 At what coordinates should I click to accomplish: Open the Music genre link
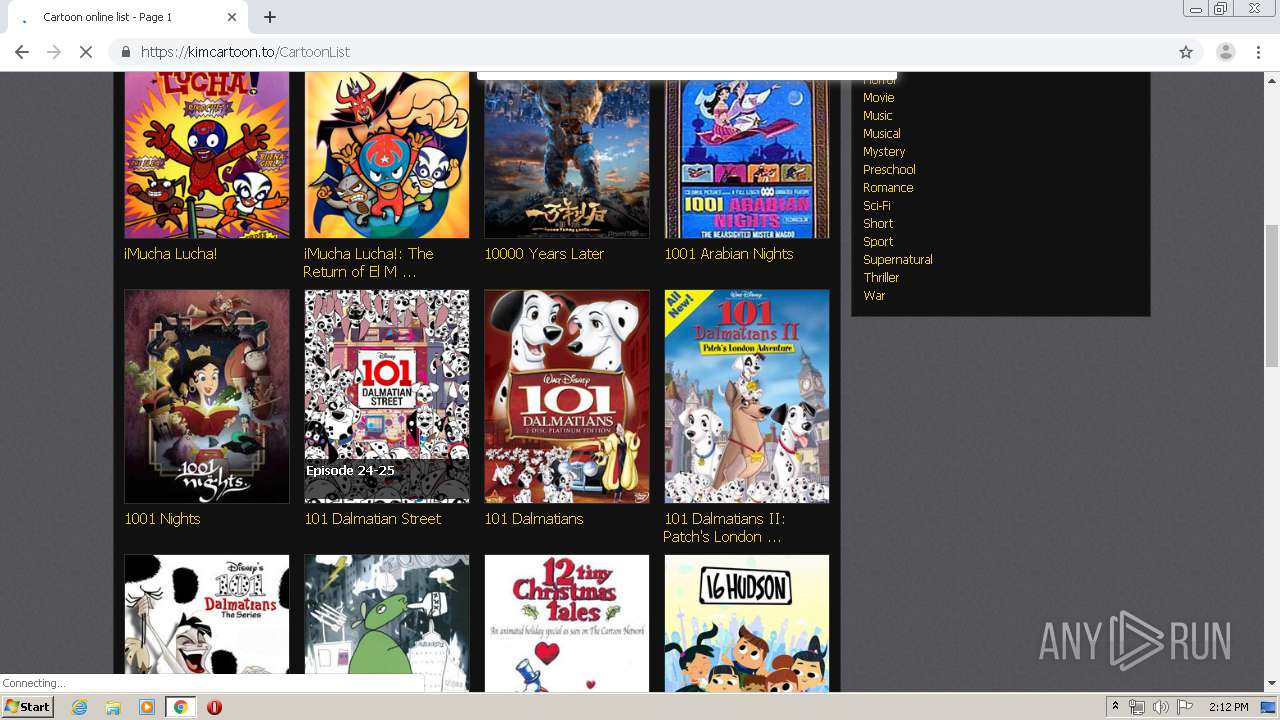point(877,115)
